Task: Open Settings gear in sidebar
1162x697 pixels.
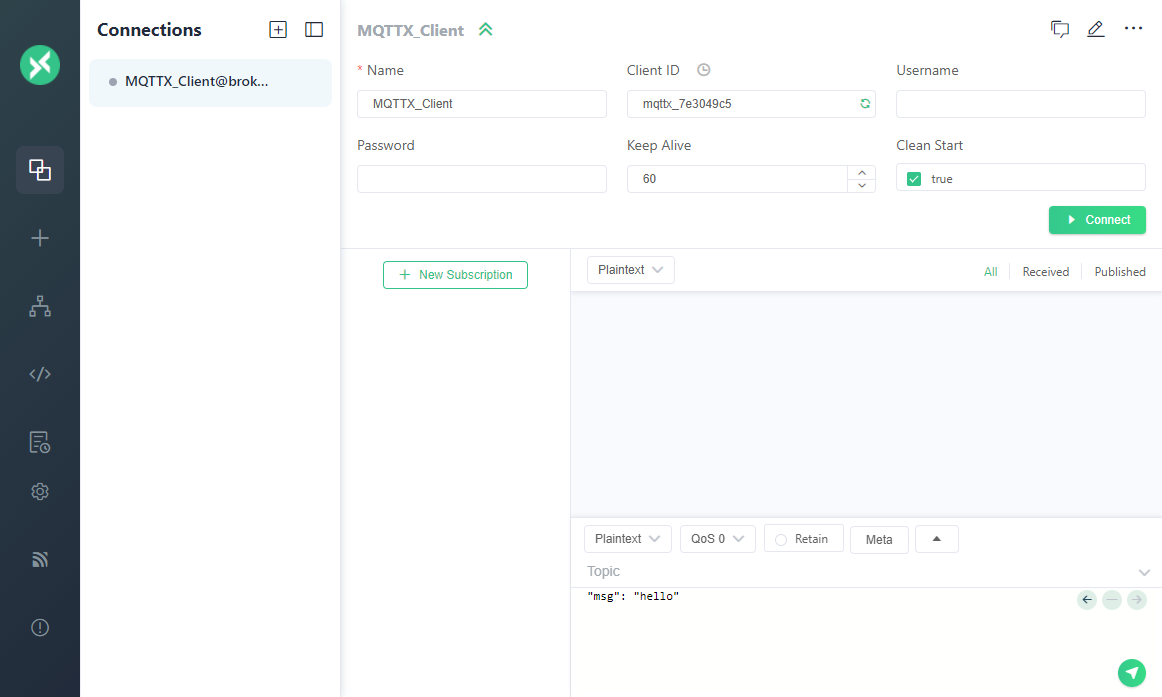Action: pos(40,492)
